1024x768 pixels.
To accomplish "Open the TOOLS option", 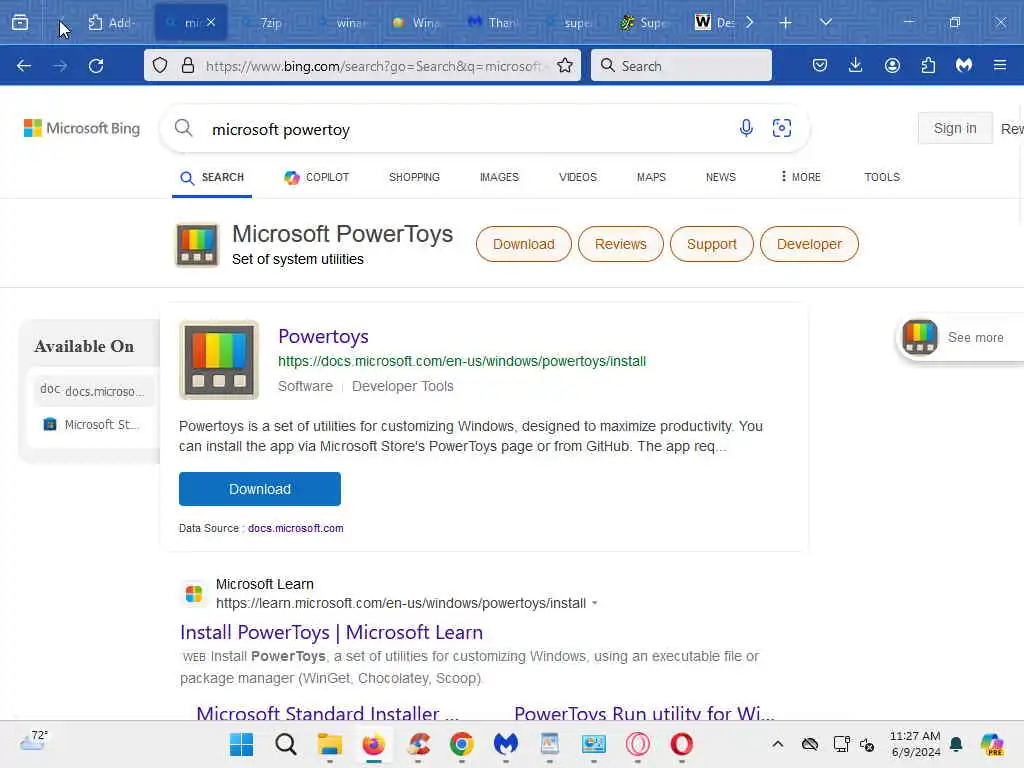I will 882,177.
